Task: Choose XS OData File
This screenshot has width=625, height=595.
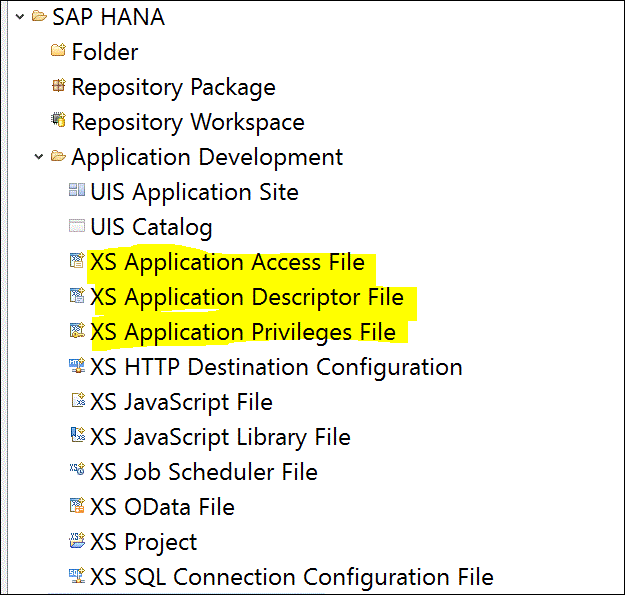Action: point(163,507)
